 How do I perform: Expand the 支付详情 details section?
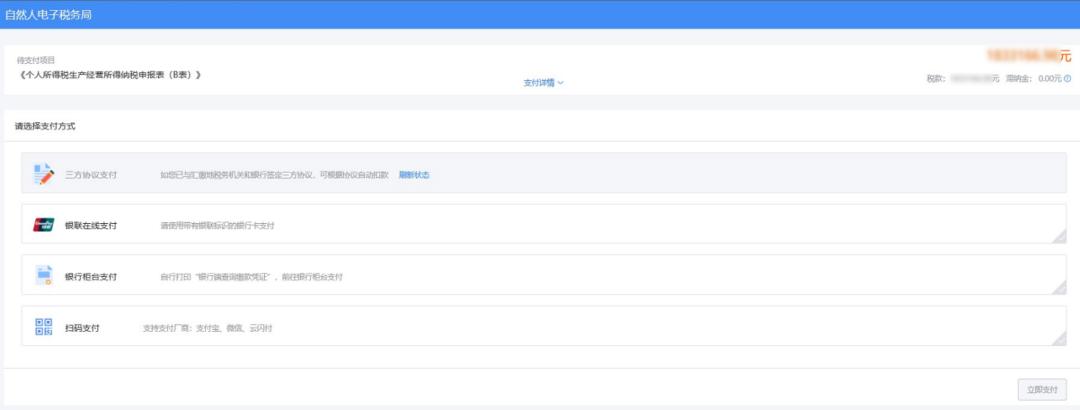tap(539, 83)
